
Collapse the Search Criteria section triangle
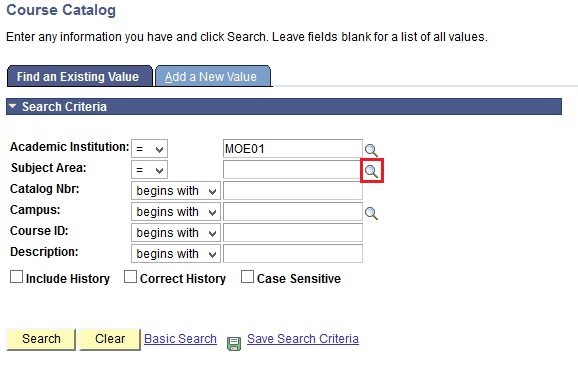13,106
